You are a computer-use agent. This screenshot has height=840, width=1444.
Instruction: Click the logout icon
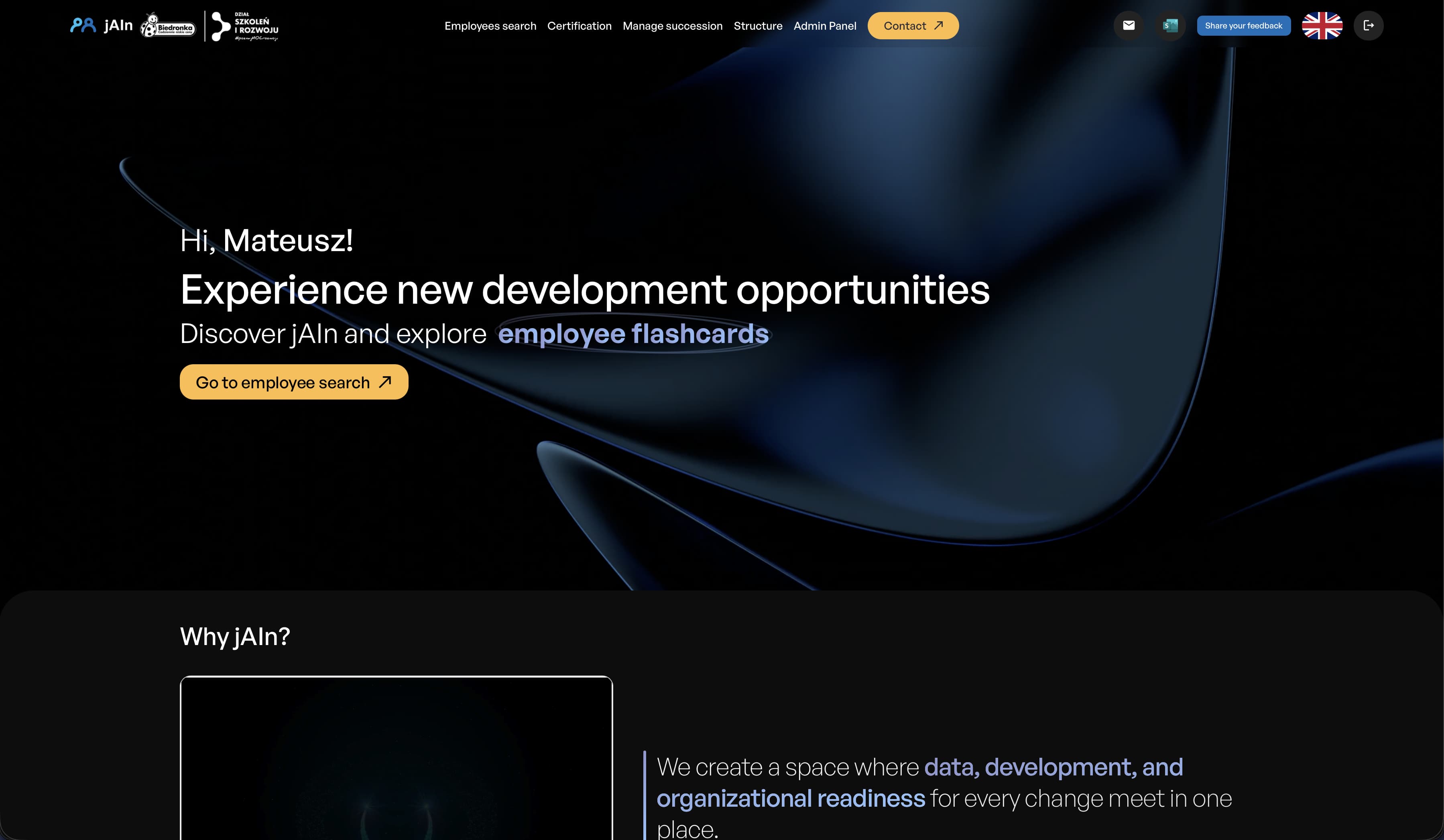coord(1369,25)
